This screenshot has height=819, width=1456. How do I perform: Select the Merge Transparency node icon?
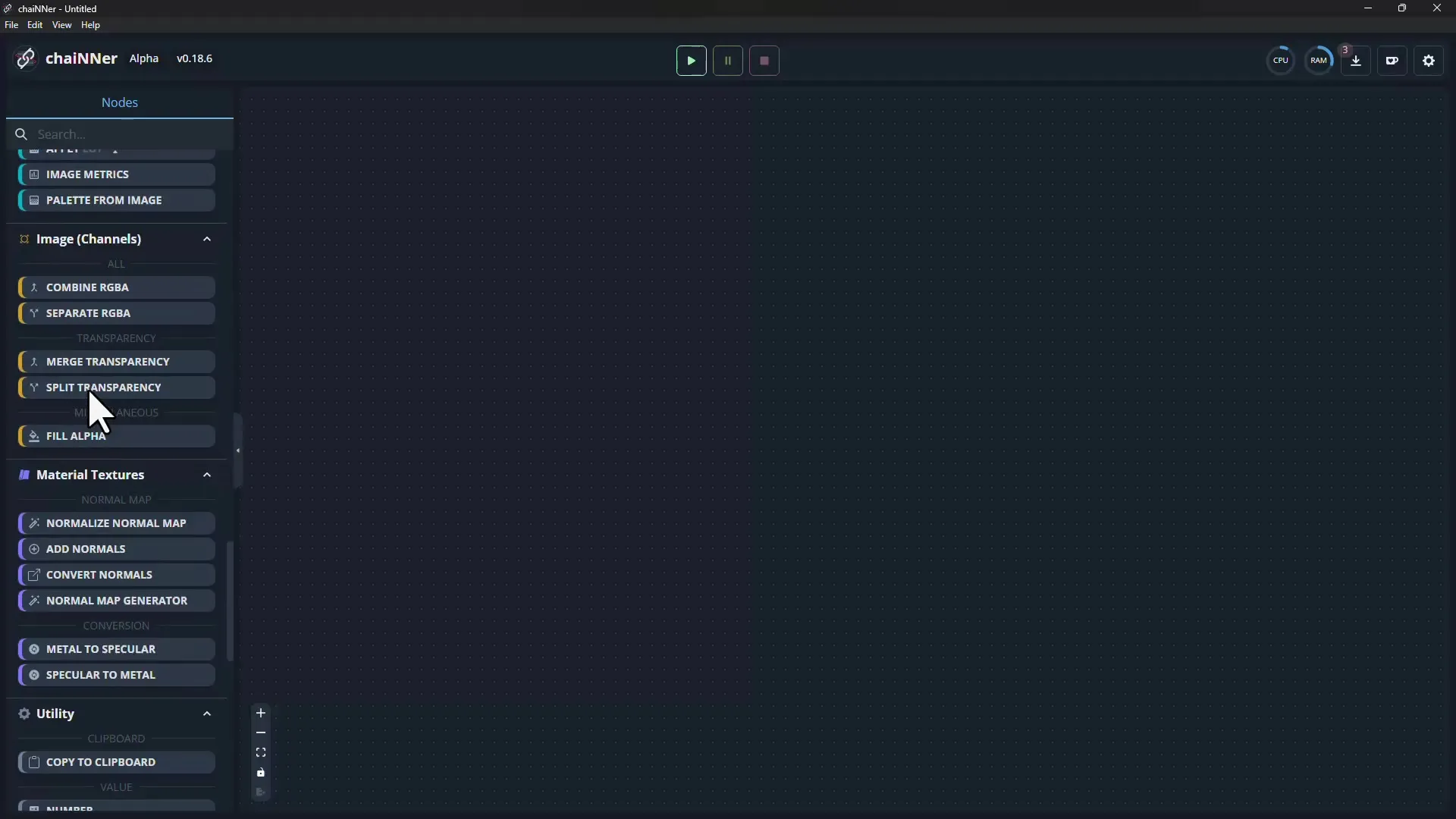tap(33, 361)
